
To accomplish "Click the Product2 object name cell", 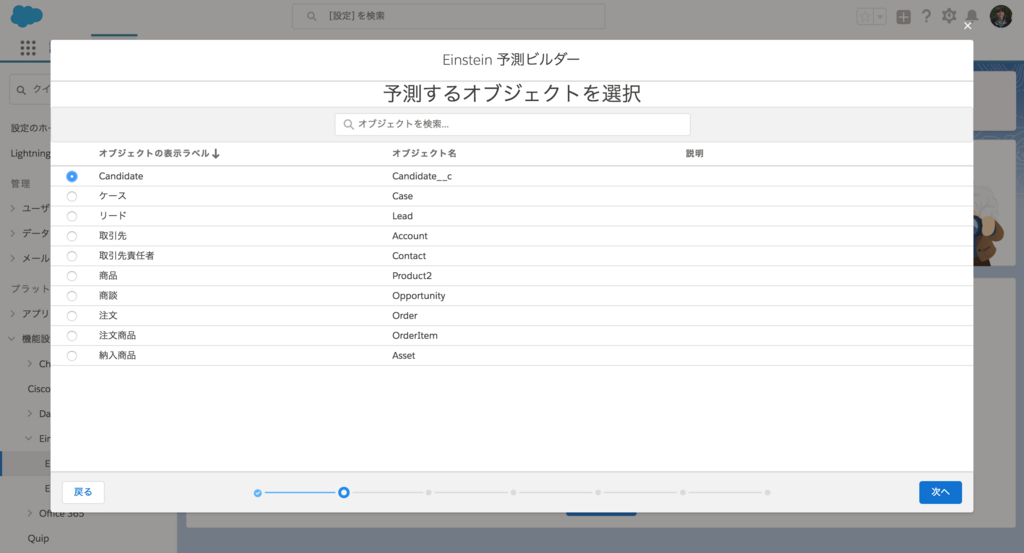I will tap(412, 276).
